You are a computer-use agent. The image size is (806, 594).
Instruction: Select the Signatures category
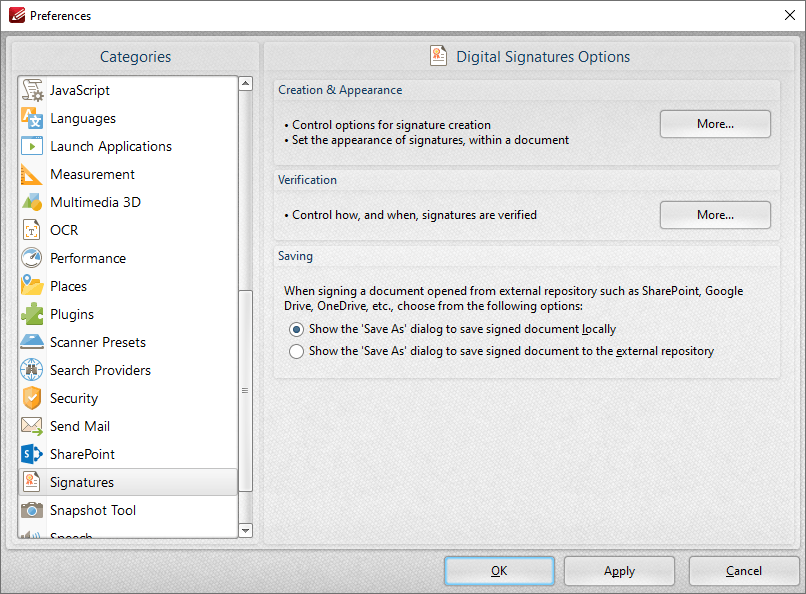[x=129, y=482]
